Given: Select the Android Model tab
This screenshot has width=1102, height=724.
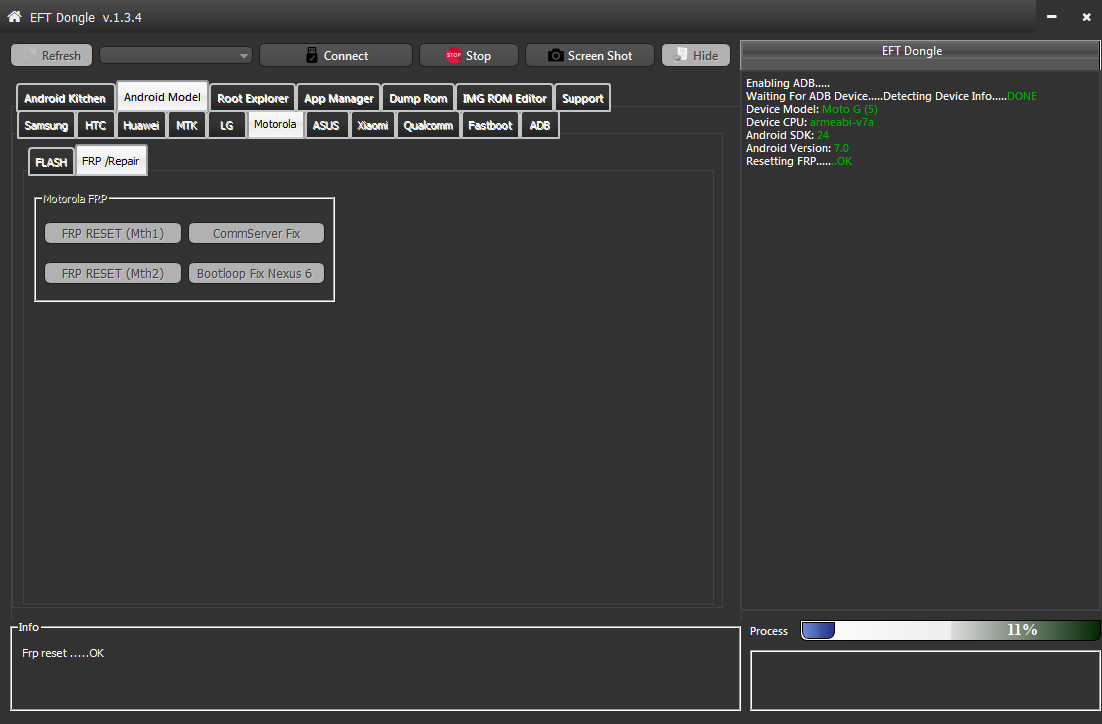Looking at the screenshot, I should pos(162,97).
